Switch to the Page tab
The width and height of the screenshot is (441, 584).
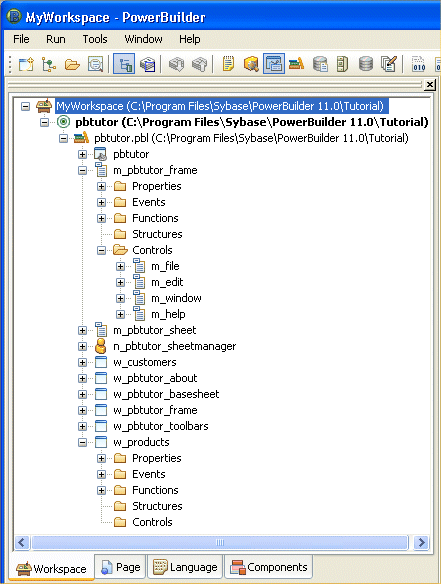pos(121,567)
